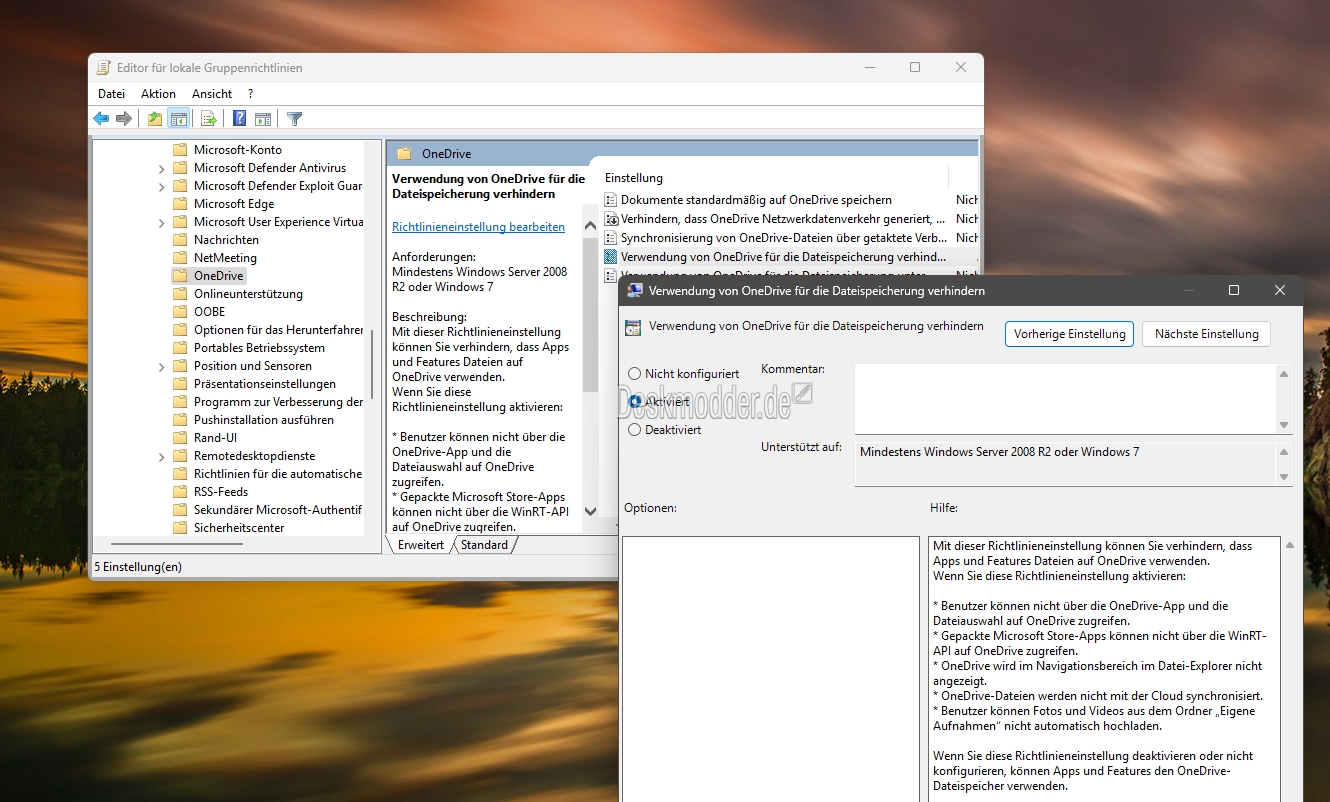Select Portables Betriebssystem tree item
Viewport: 1330px width, 802px height.
(259, 348)
